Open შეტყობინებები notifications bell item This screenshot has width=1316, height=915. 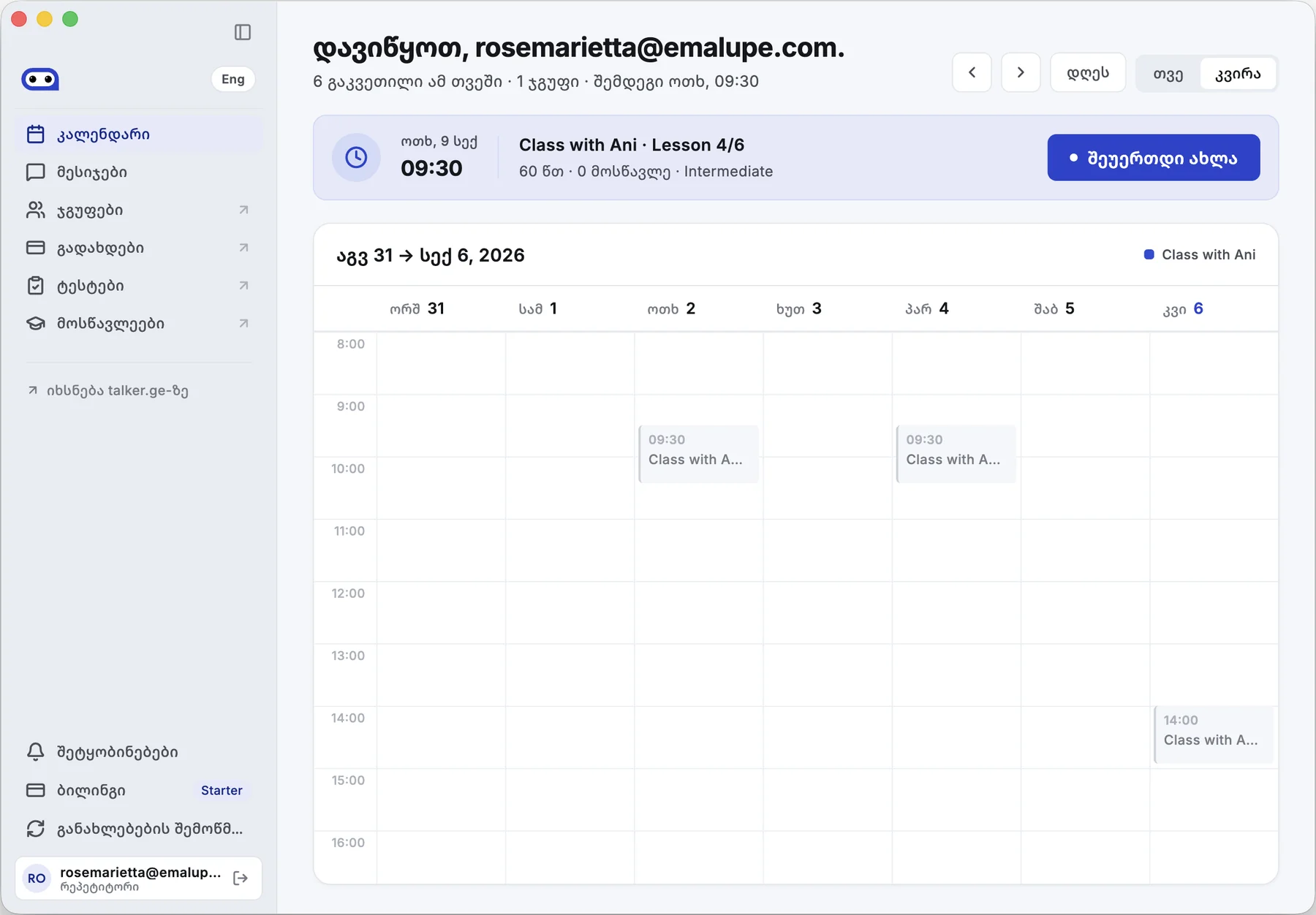139,752
